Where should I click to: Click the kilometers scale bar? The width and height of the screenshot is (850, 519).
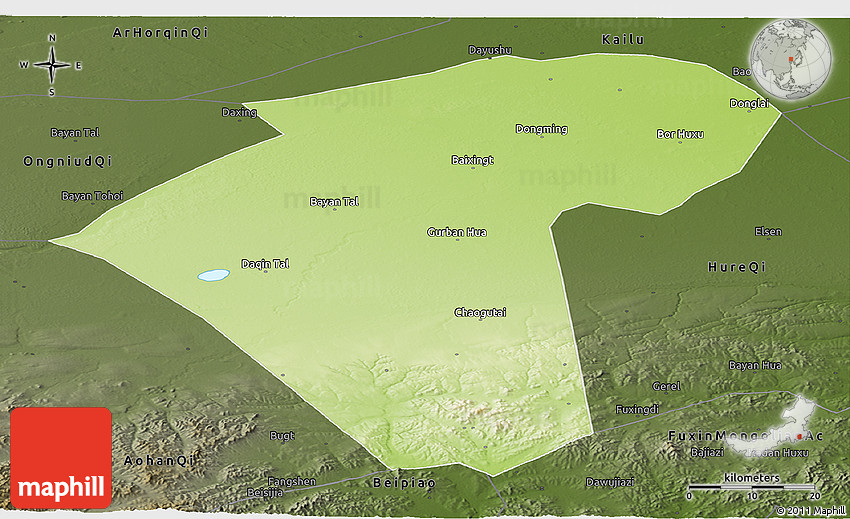753,487
